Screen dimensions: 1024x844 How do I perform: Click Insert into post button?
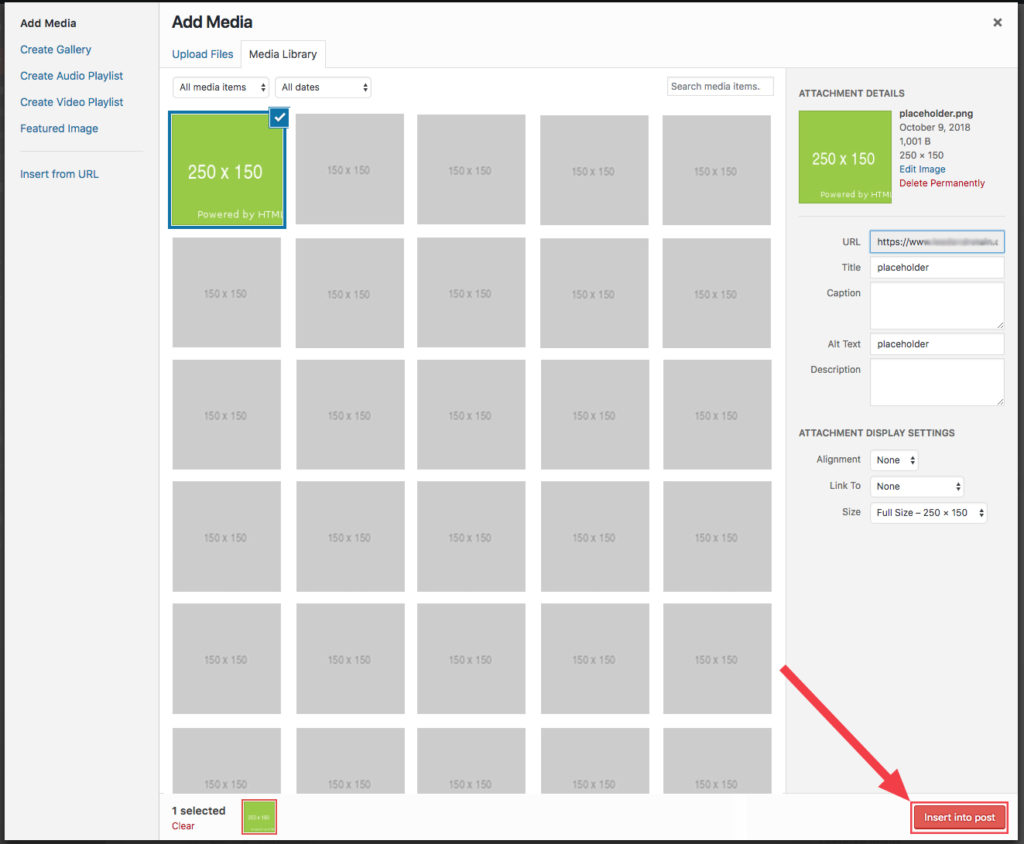pyautogui.click(x=959, y=817)
